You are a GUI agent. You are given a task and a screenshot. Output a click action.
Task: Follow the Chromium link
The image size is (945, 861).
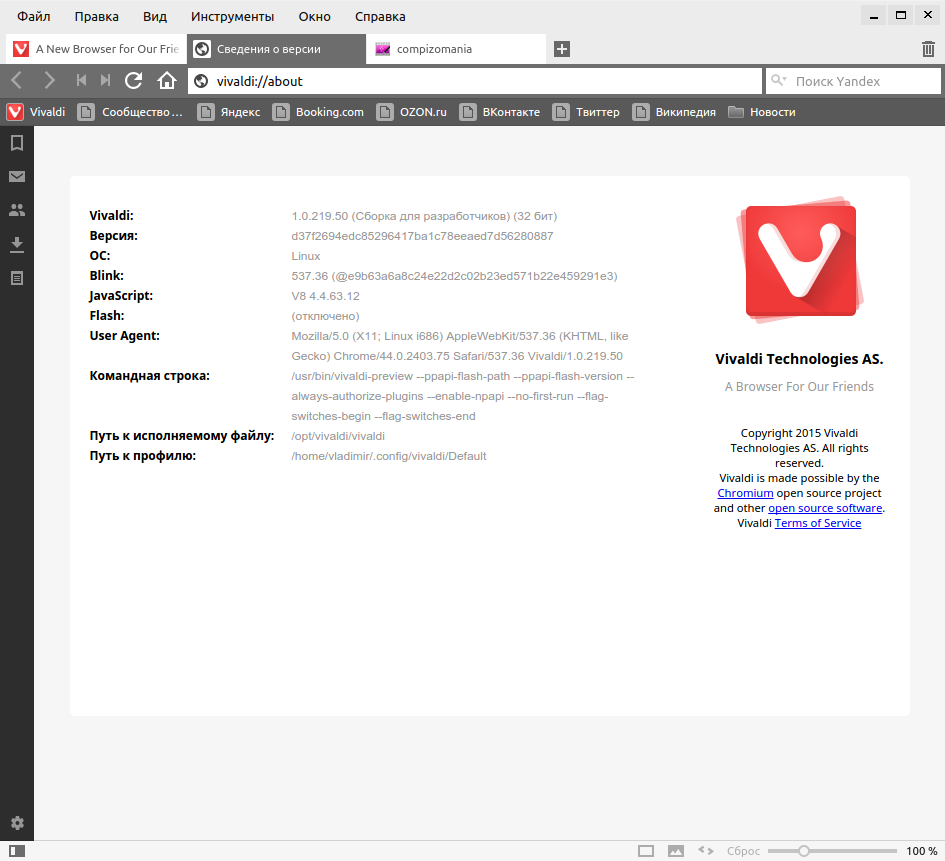click(745, 493)
